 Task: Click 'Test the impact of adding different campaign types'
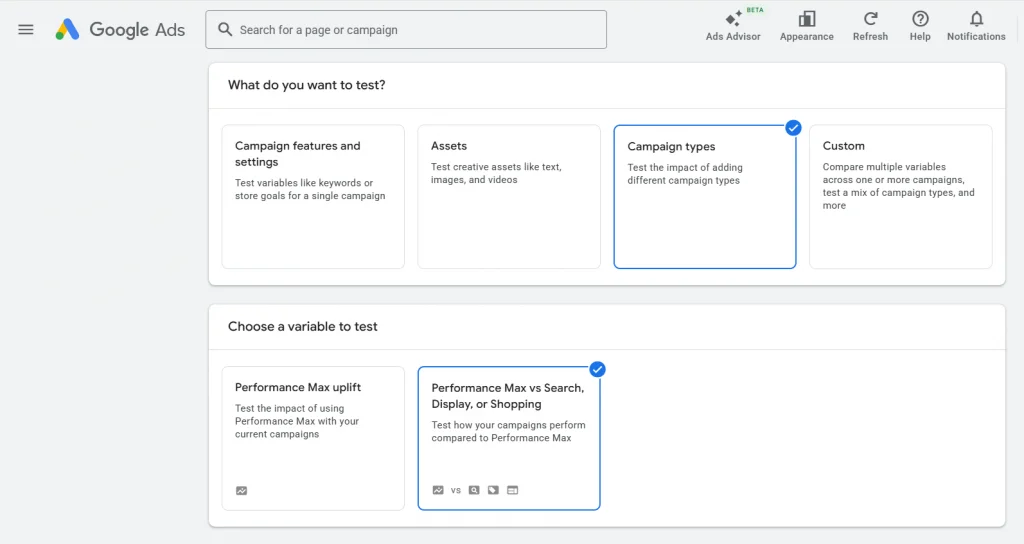(x=684, y=174)
